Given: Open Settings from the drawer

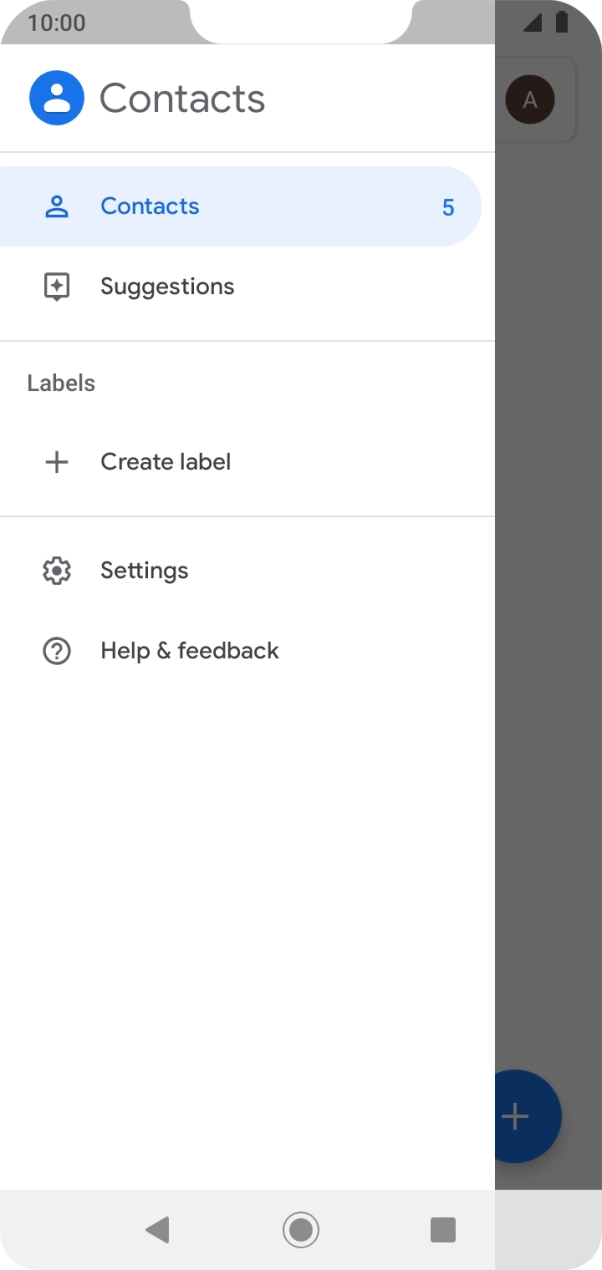Looking at the screenshot, I should [x=144, y=571].
